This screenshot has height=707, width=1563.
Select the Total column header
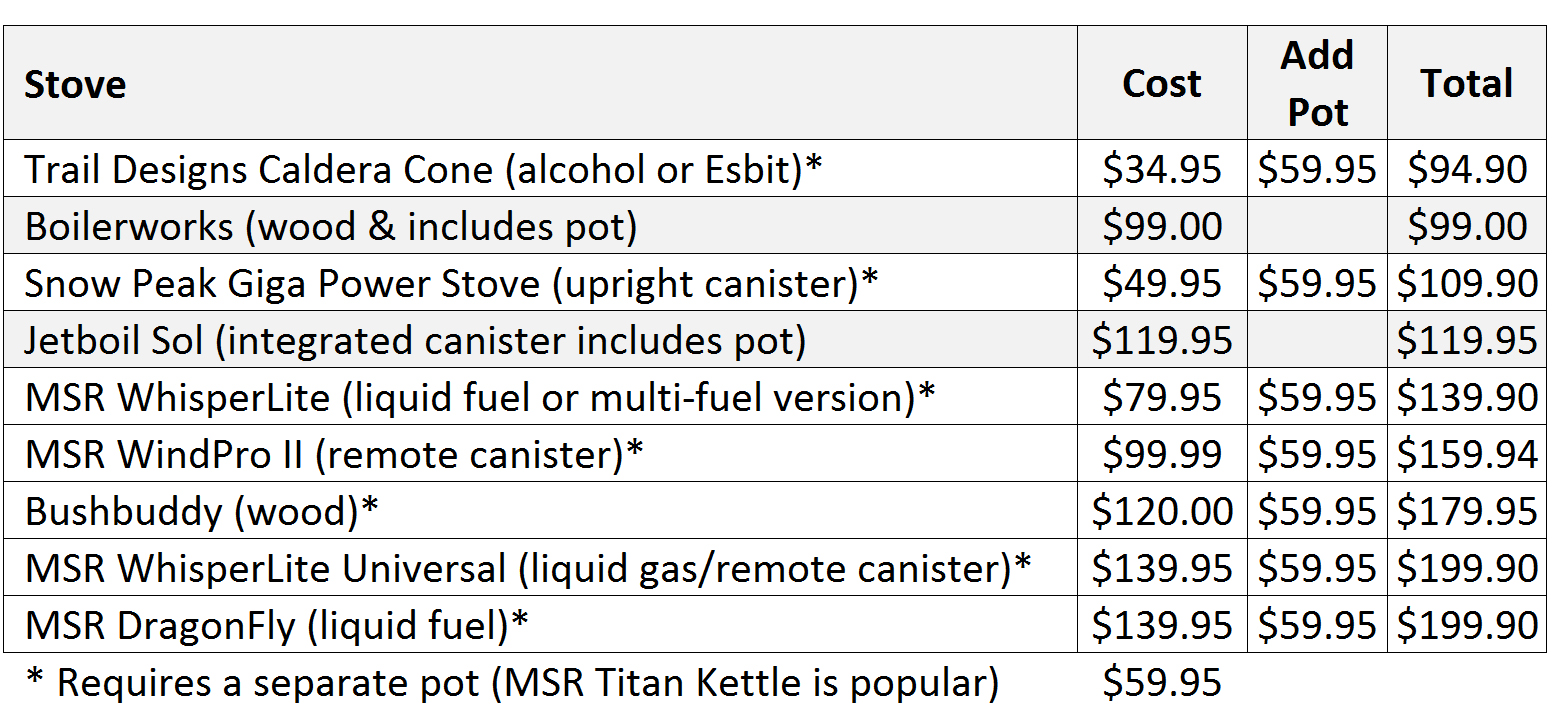coord(1467,84)
